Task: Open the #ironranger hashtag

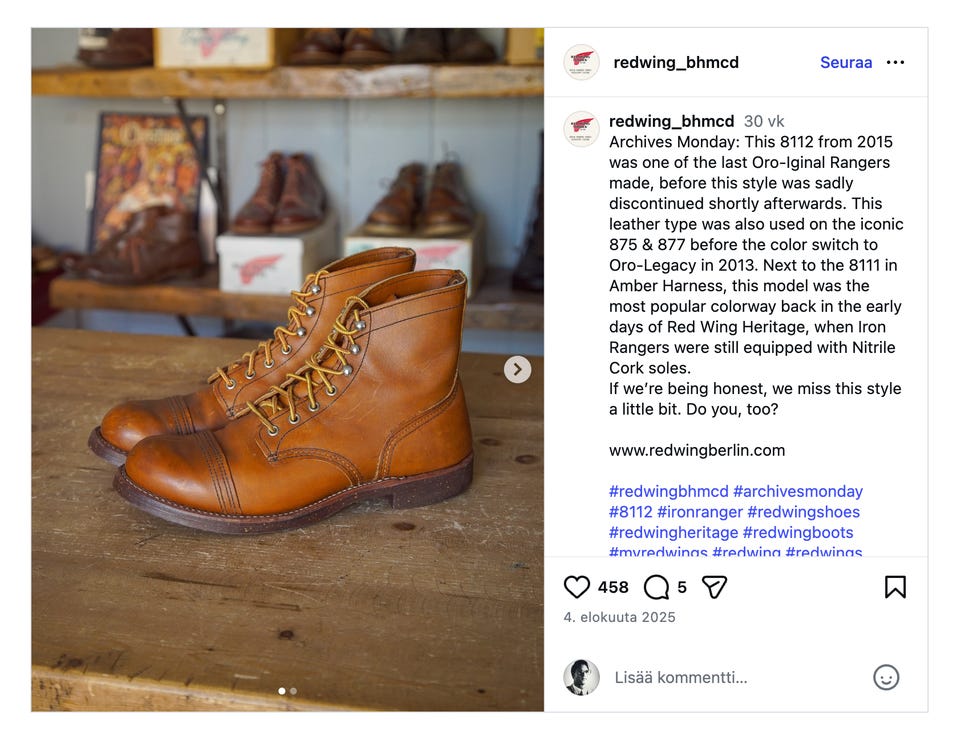Action: [700, 512]
